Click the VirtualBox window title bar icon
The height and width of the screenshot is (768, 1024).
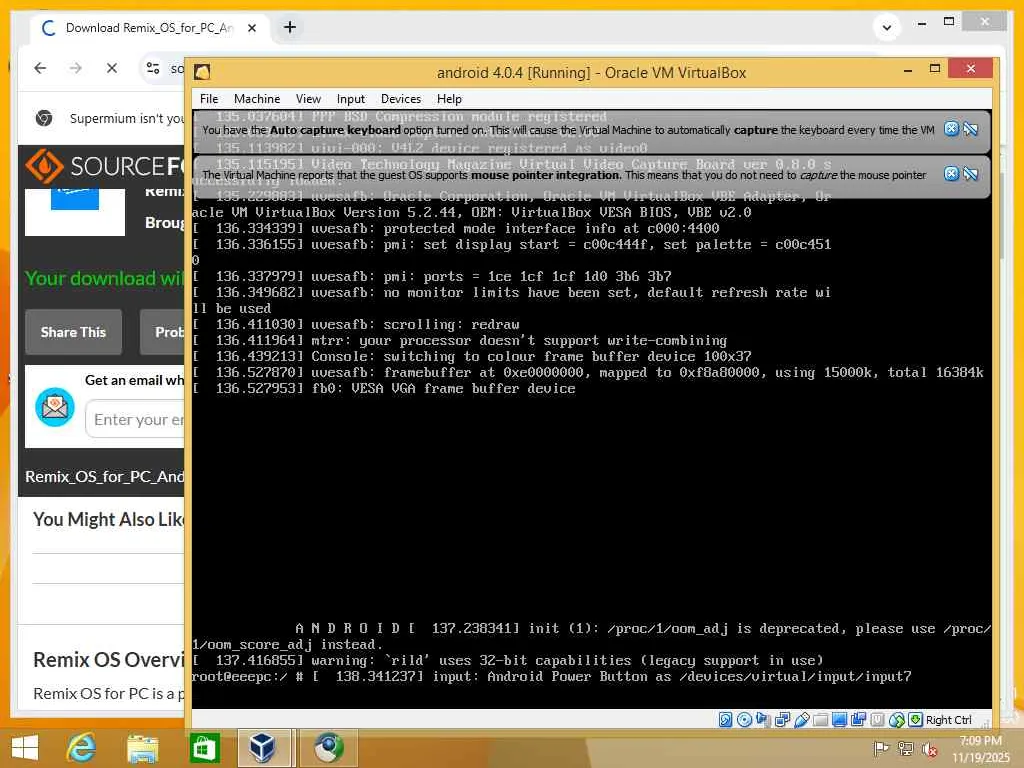202,72
